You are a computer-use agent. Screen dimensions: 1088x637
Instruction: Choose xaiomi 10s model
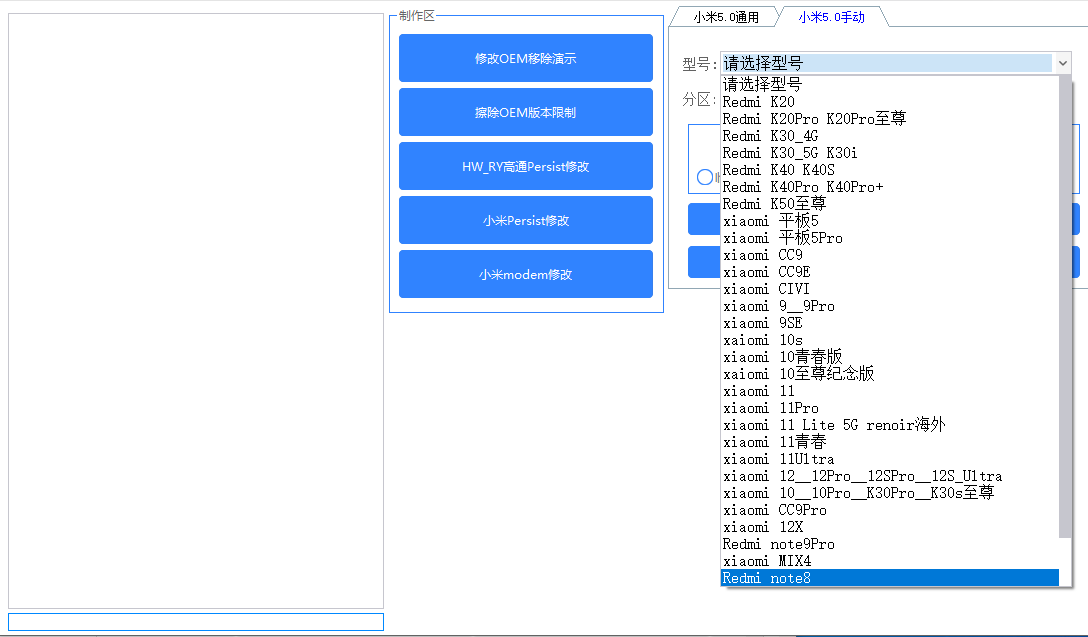coord(890,340)
